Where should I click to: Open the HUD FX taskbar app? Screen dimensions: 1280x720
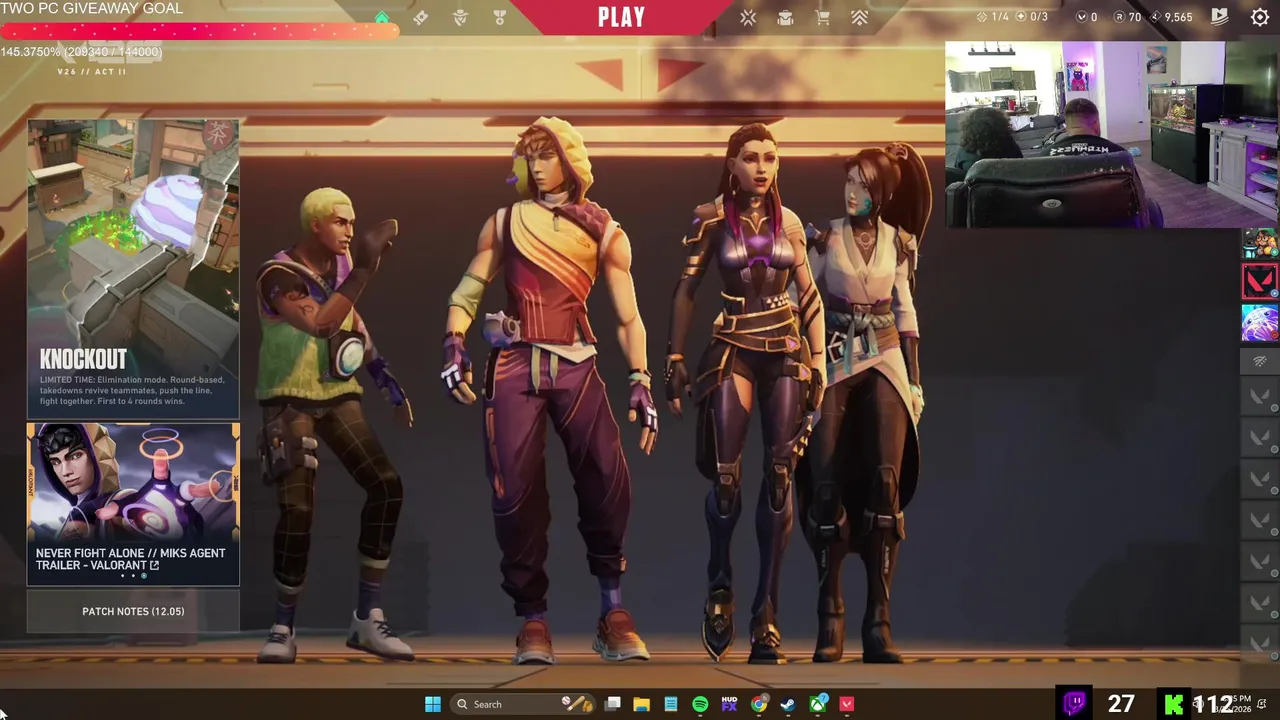(729, 704)
